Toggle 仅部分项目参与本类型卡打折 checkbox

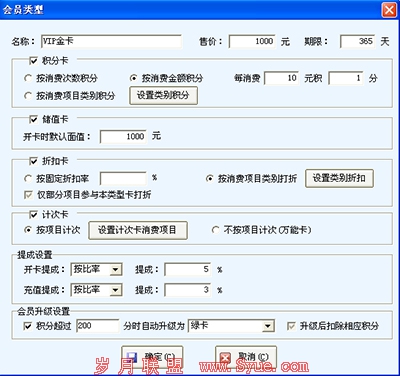[x=28, y=195]
